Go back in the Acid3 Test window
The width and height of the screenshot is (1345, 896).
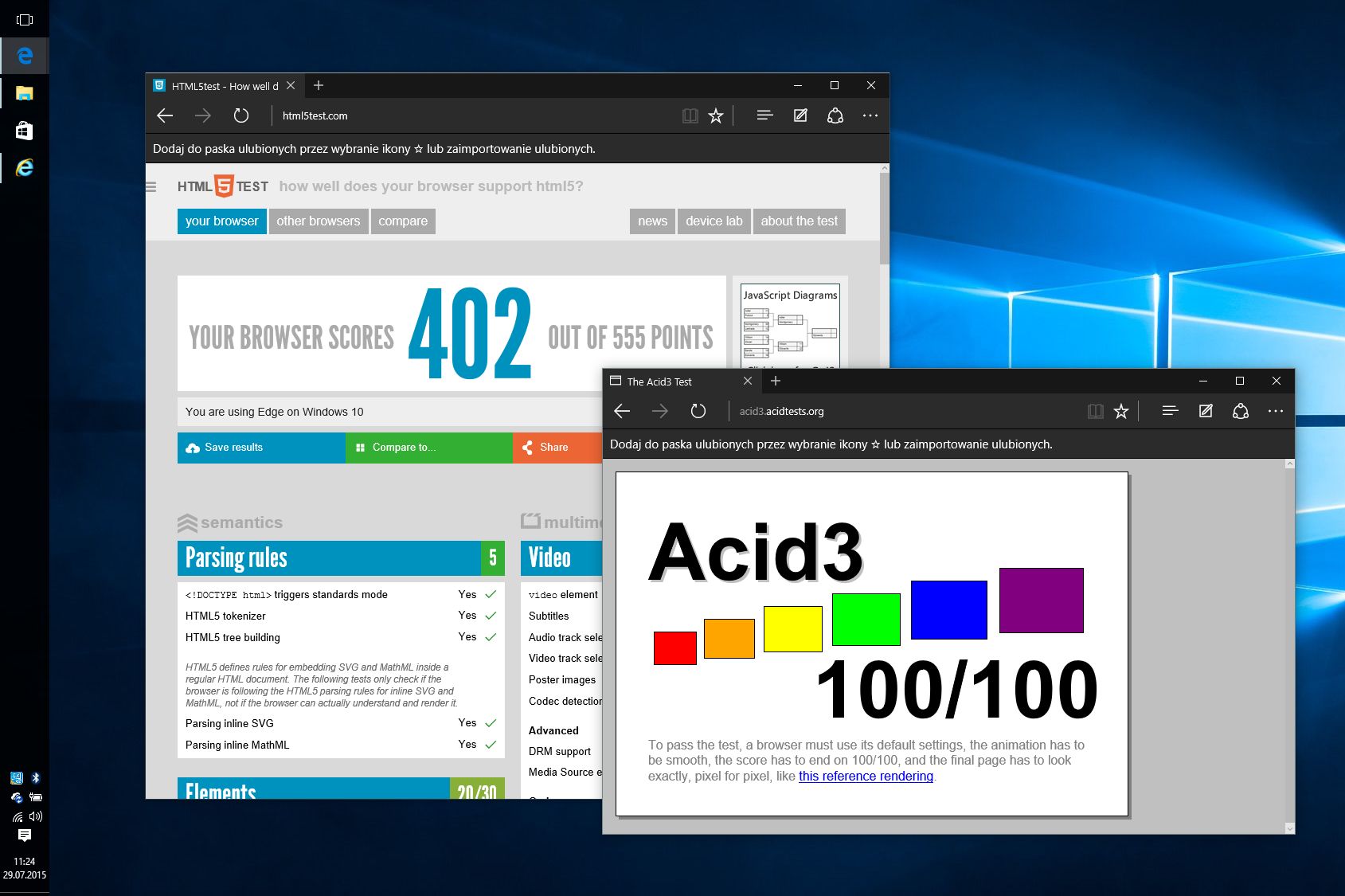coord(622,411)
